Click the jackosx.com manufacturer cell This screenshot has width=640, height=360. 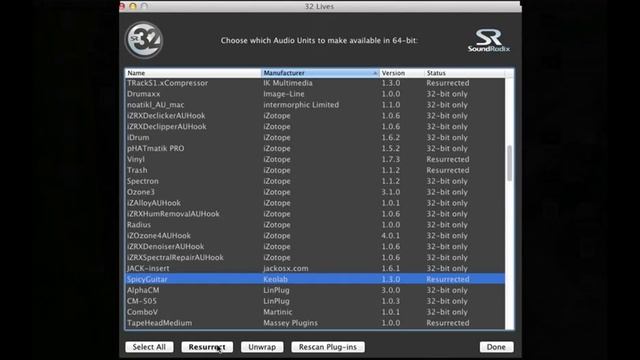286,268
